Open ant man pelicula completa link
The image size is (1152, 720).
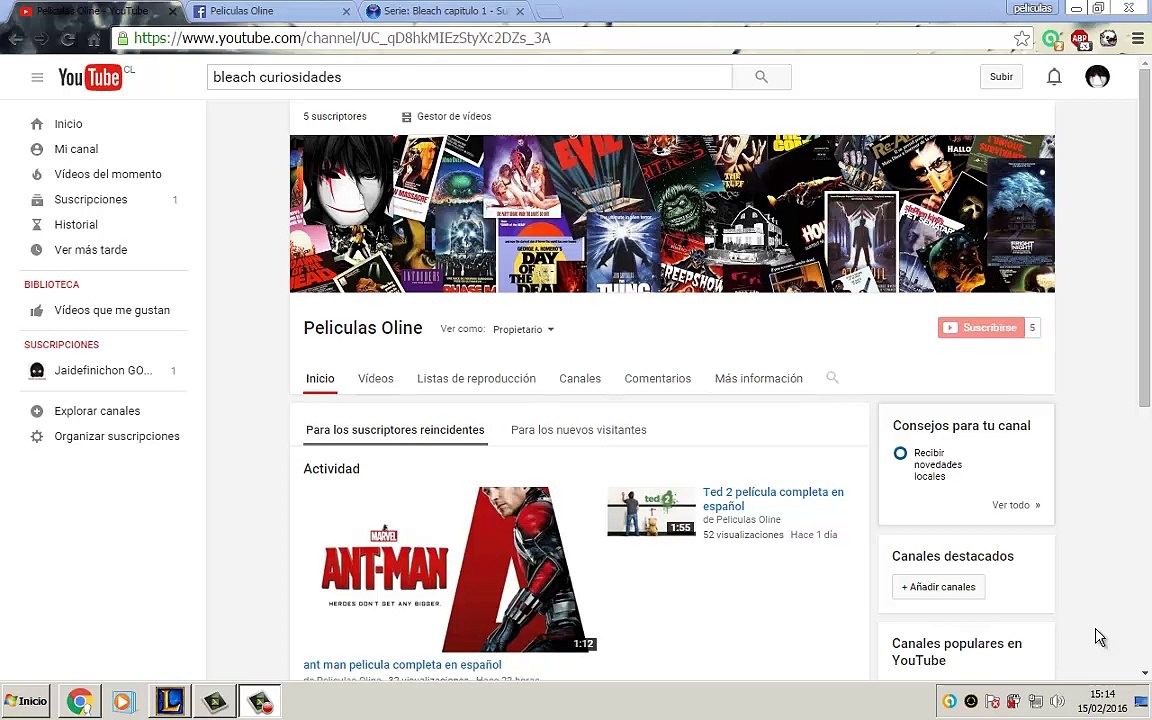(x=403, y=665)
